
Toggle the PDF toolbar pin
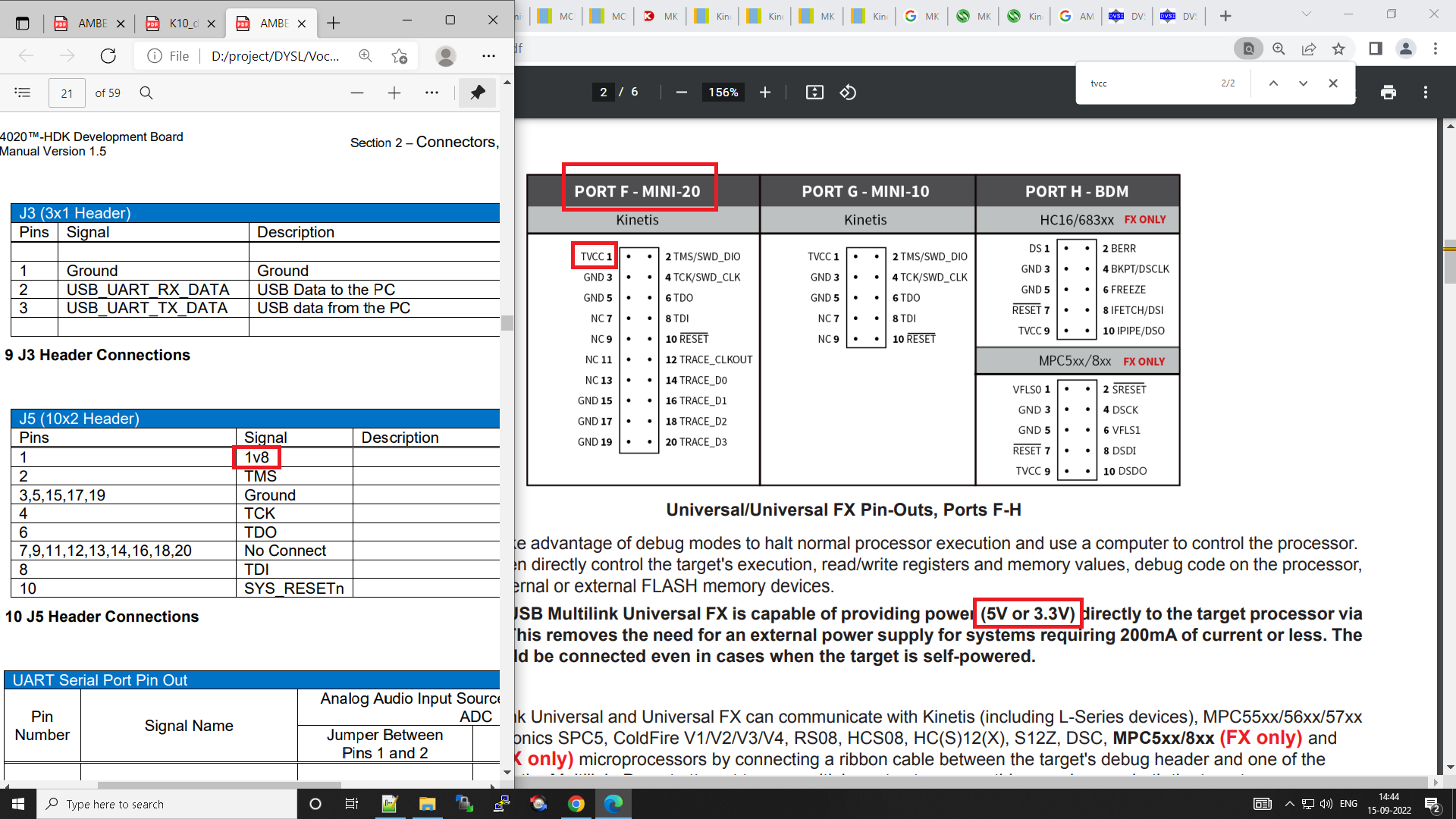[477, 93]
